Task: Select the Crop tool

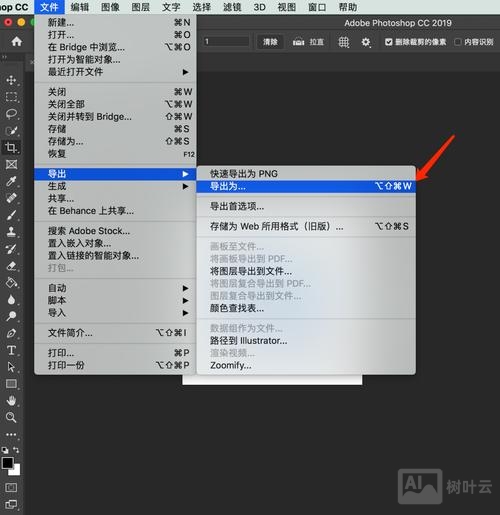Action: click(11, 147)
